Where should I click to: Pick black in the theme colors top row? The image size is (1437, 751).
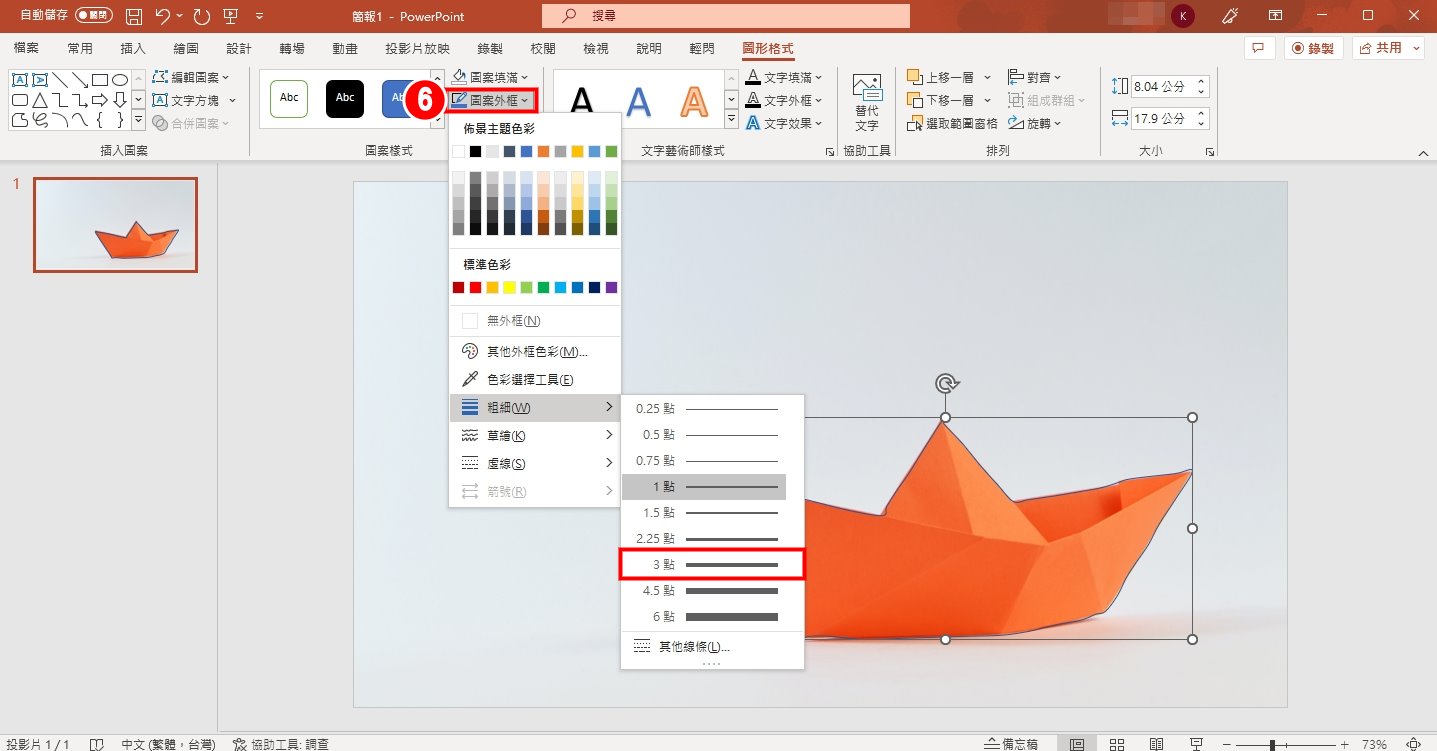tap(475, 152)
